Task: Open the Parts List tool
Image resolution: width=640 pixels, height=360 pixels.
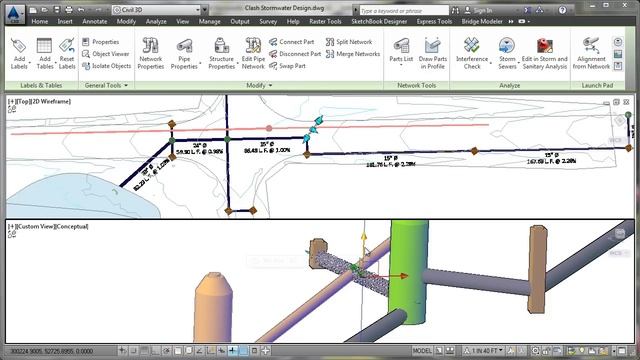Action: click(x=401, y=51)
